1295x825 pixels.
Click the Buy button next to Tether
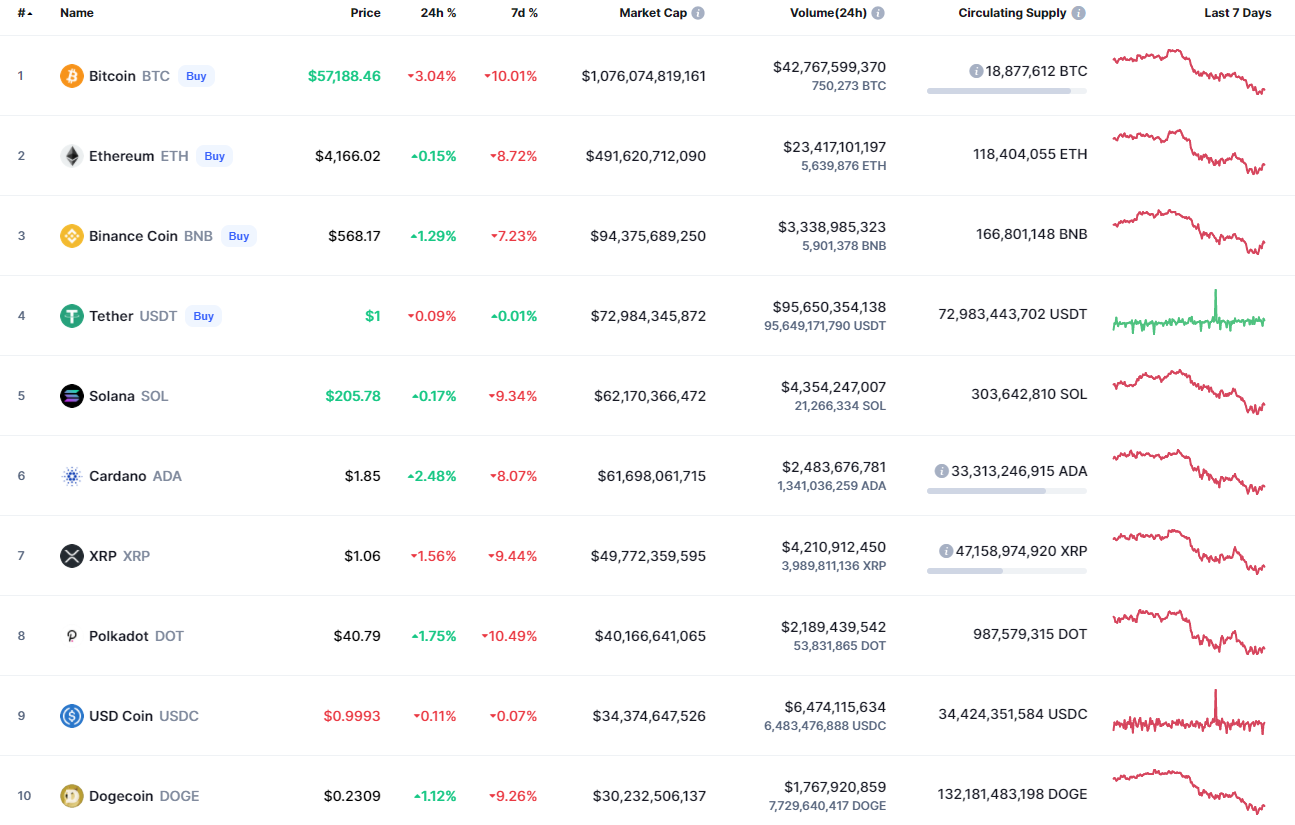coord(203,316)
